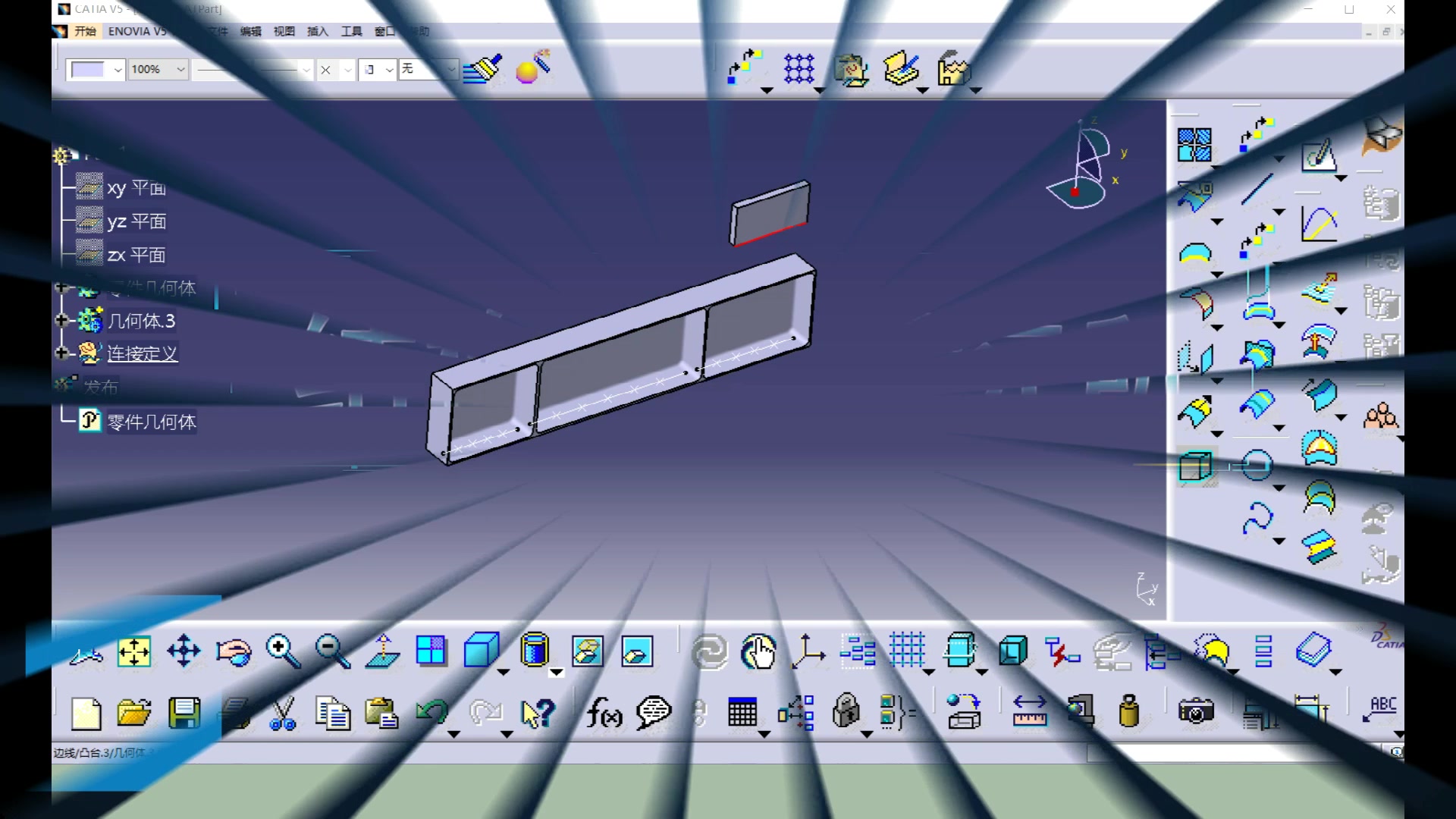Select the Rotate view tool
The height and width of the screenshot is (819, 1456).
tap(233, 651)
